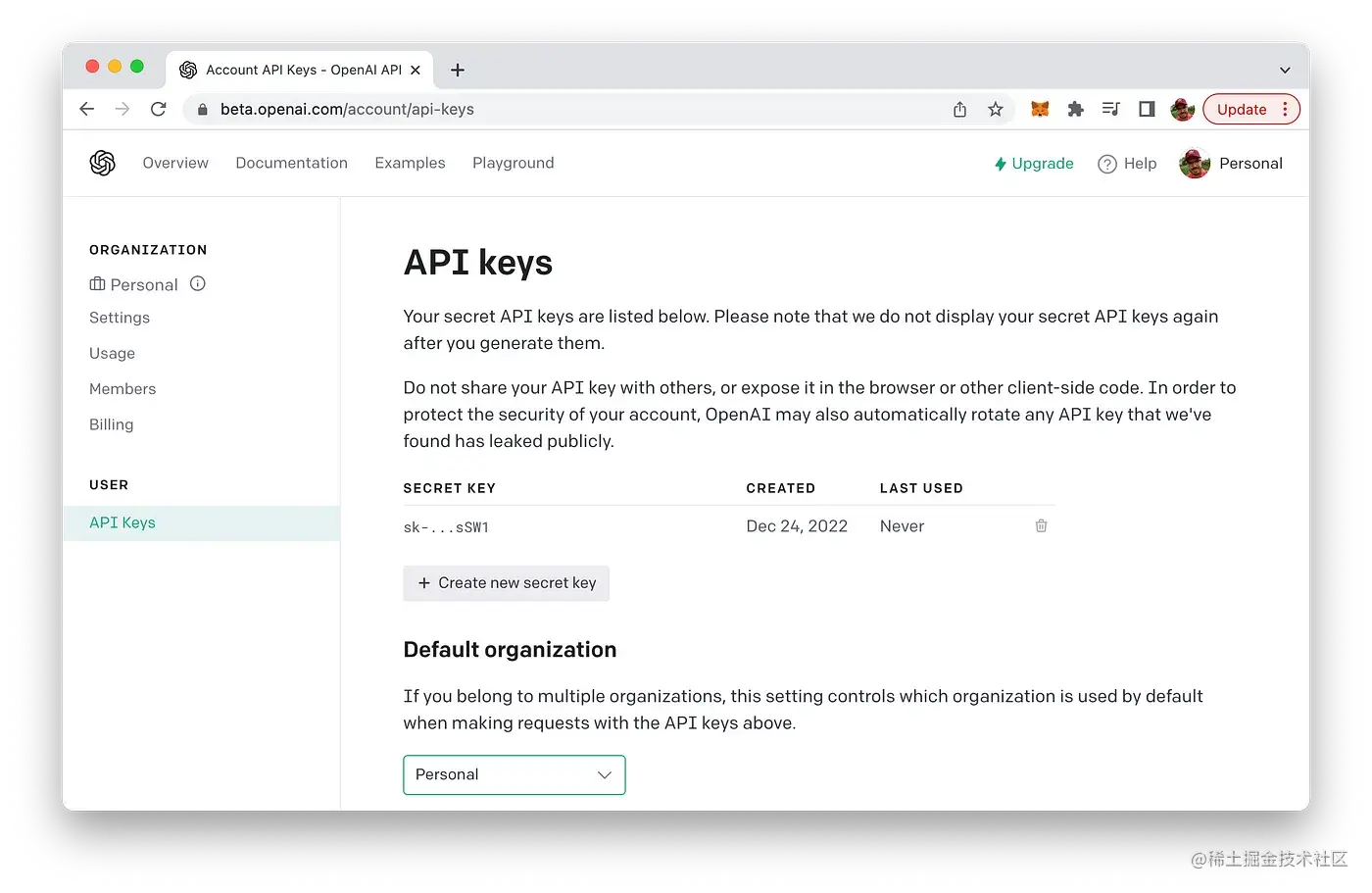Select API Keys in the sidebar
This screenshot has height=893, width=1372.
pyautogui.click(x=201, y=523)
